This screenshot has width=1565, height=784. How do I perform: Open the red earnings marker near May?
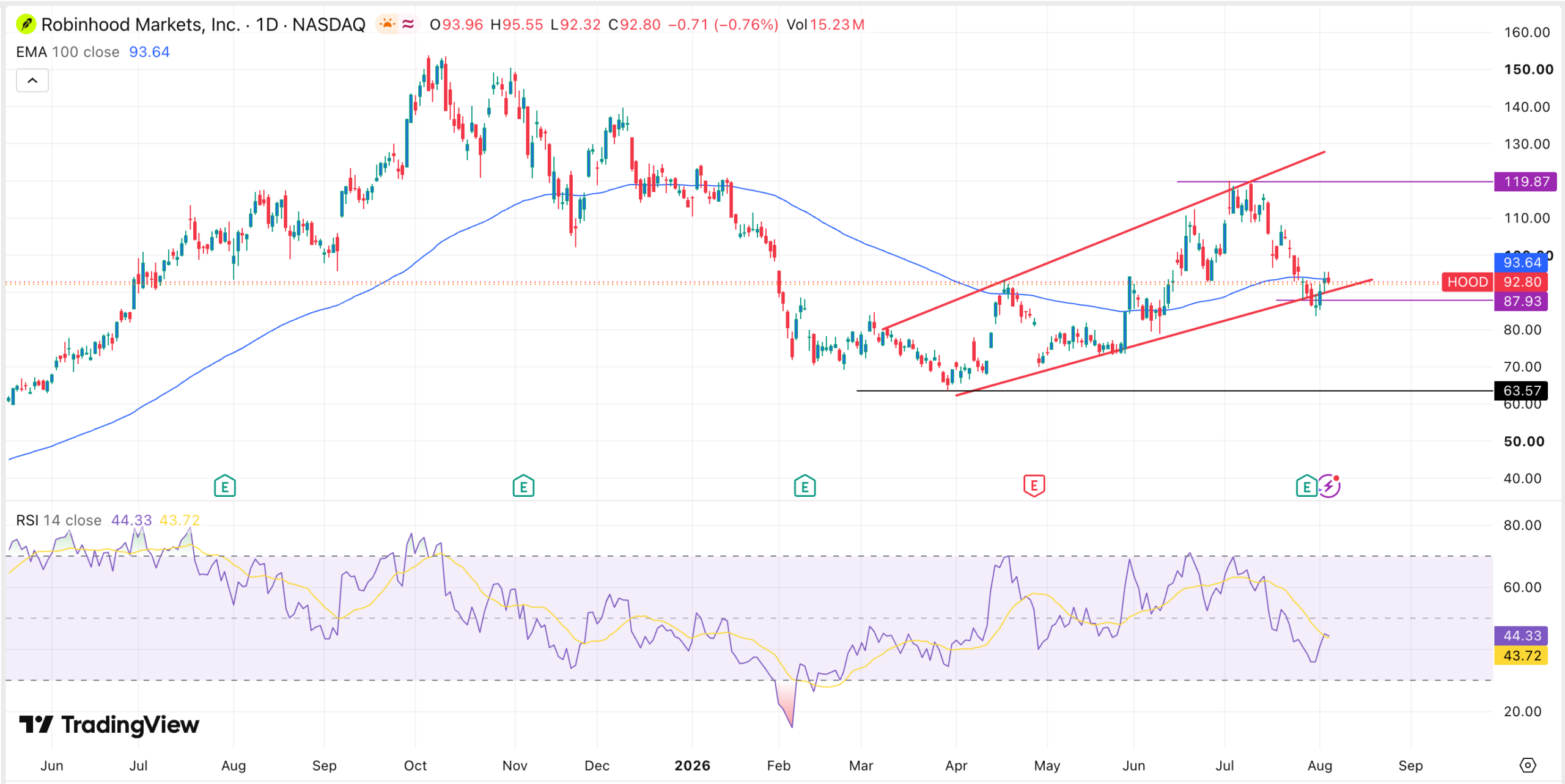click(1034, 486)
